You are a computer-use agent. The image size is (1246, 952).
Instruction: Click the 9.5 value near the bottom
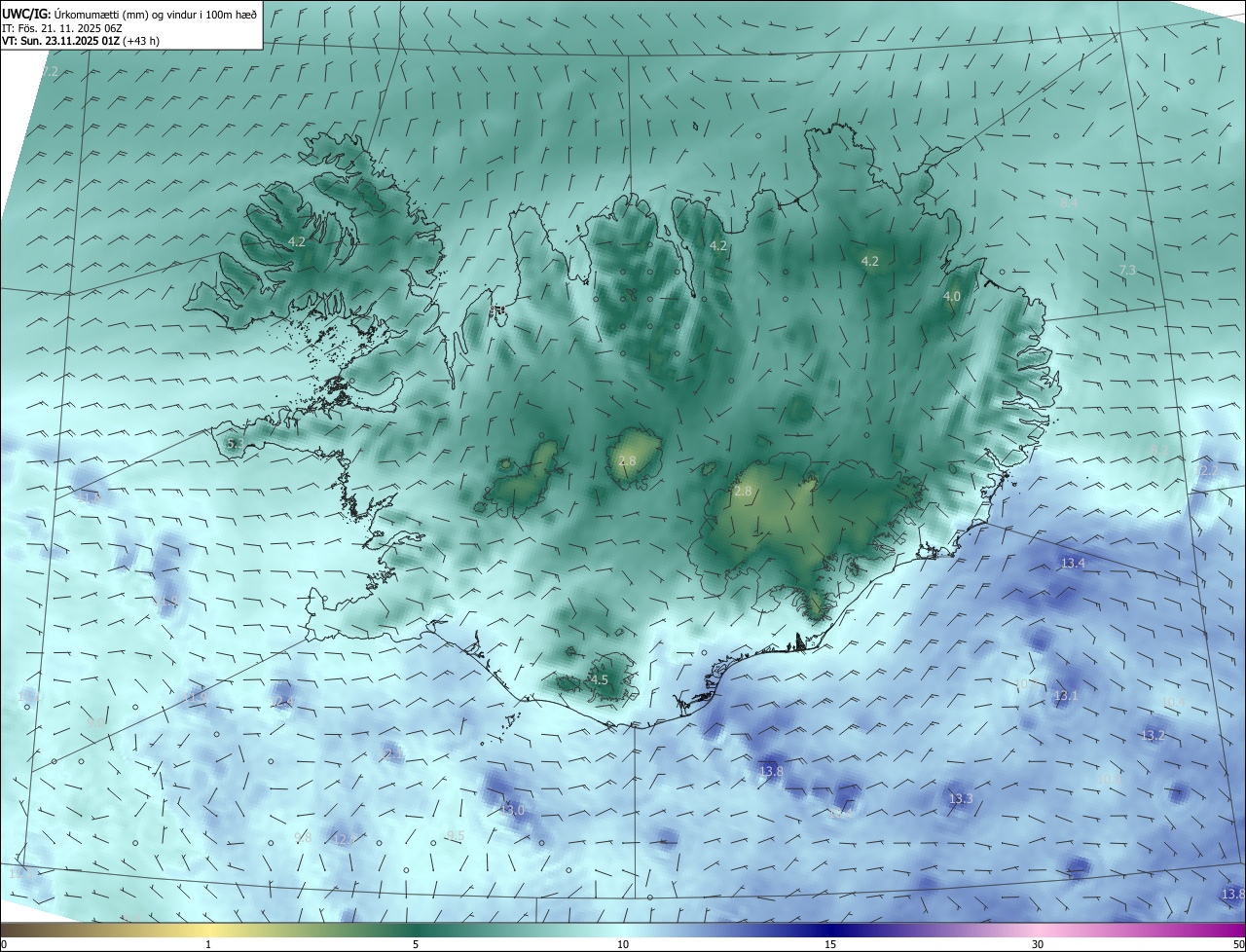455,835
